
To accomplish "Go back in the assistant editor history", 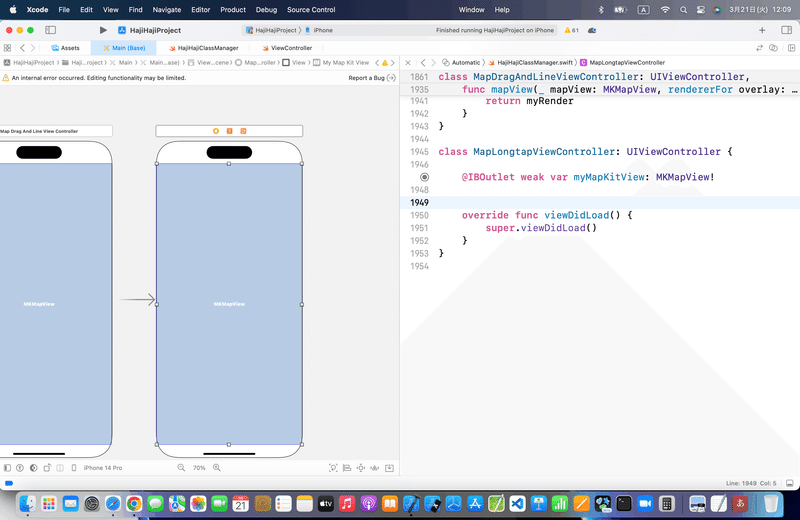I will coord(423,63).
